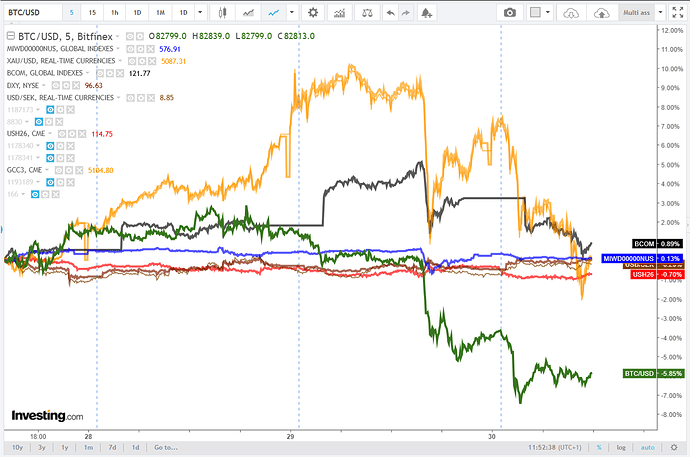This screenshot has height=457, width=690.
Task: Redo last chart action
Action: (x=405, y=13)
